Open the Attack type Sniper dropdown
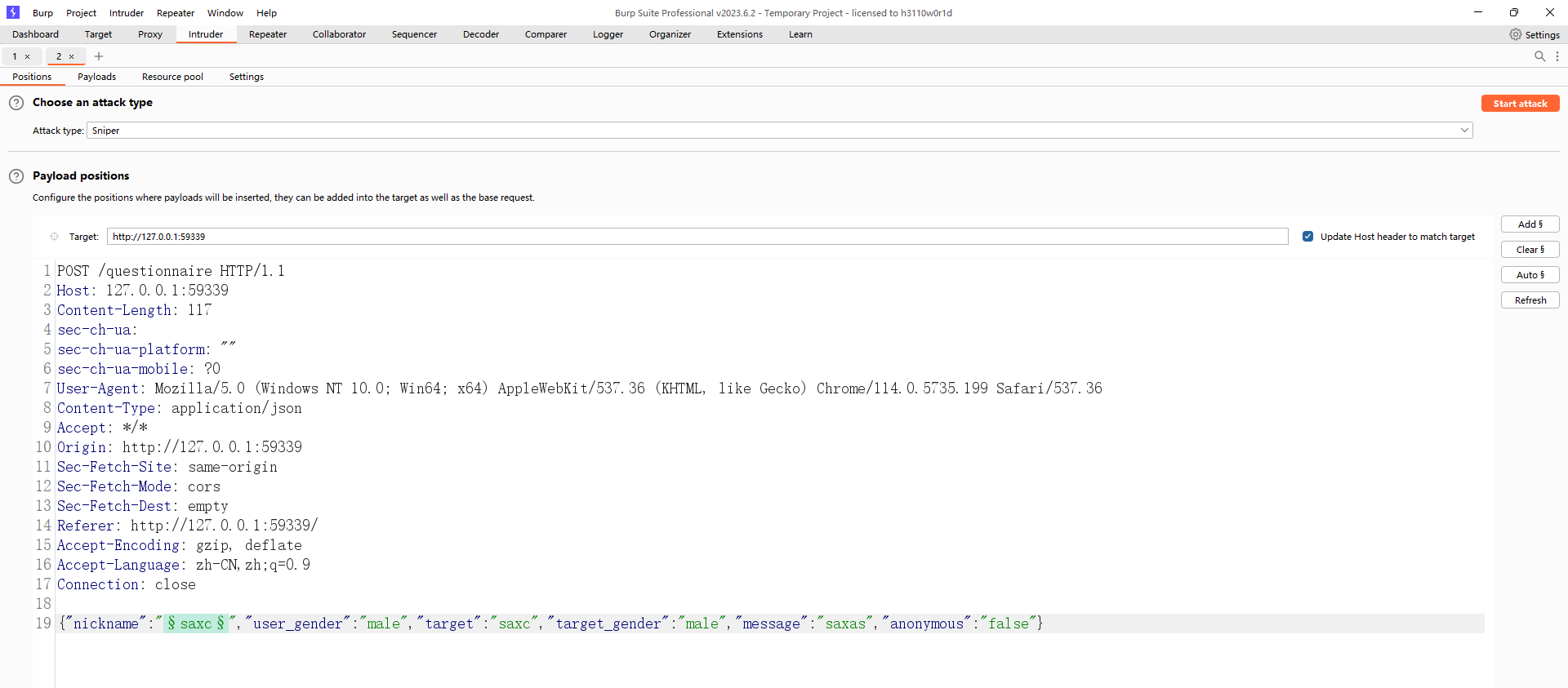Image resolution: width=1568 pixels, height=688 pixels. 780,131
